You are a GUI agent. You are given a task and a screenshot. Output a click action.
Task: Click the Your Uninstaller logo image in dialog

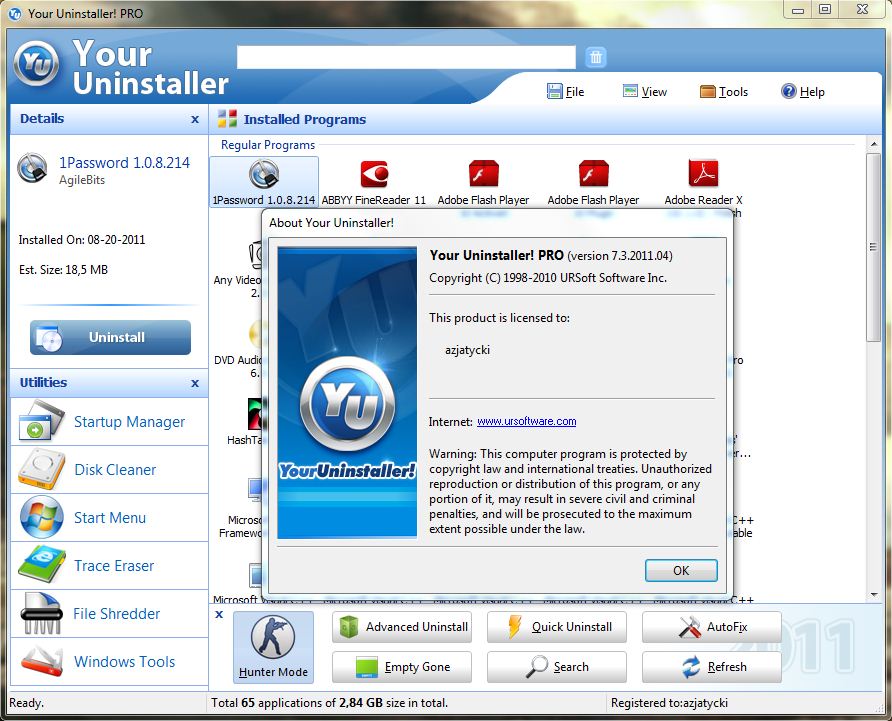347,393
